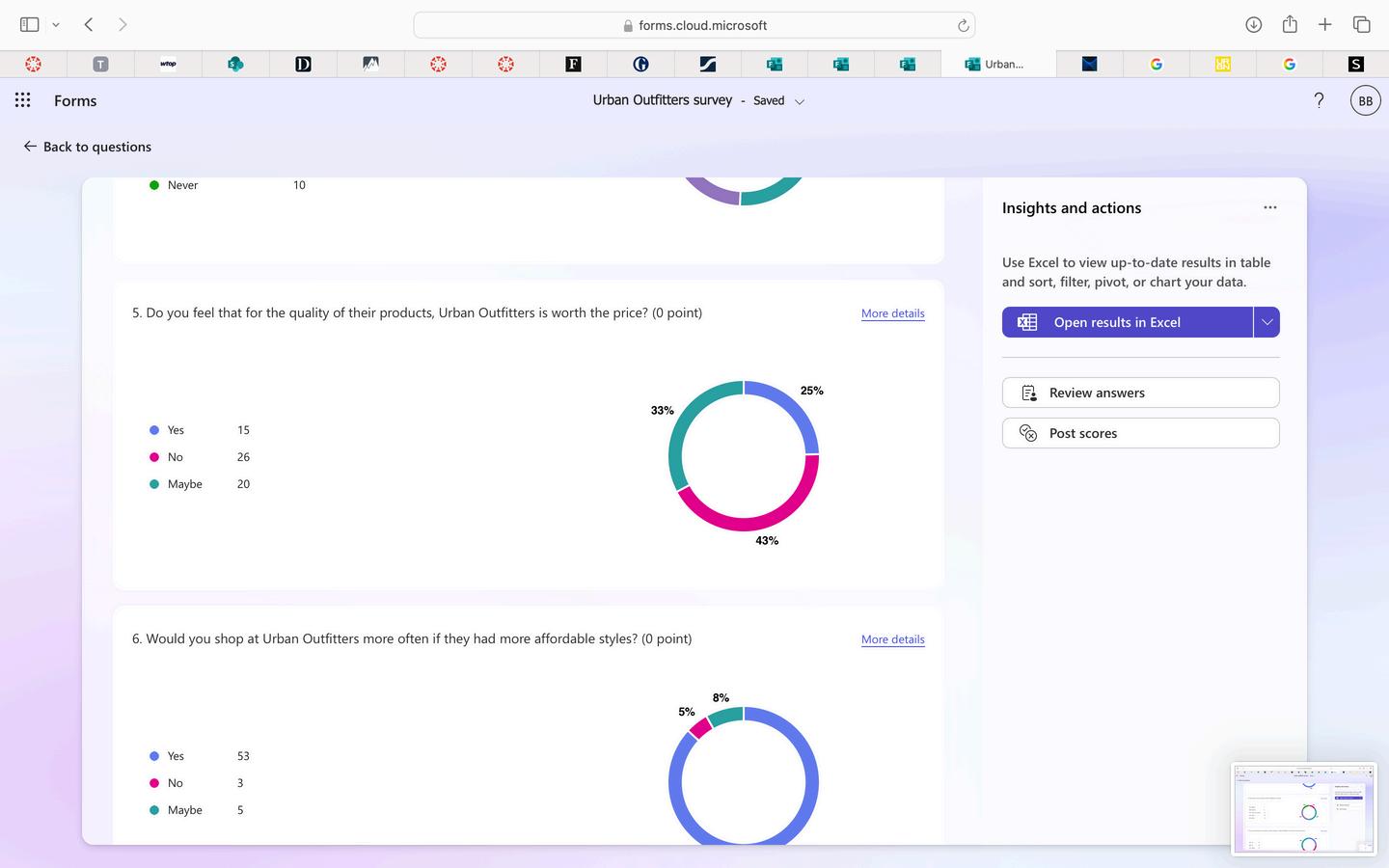Click the "8%" chart label in question 6

point(721,698)
